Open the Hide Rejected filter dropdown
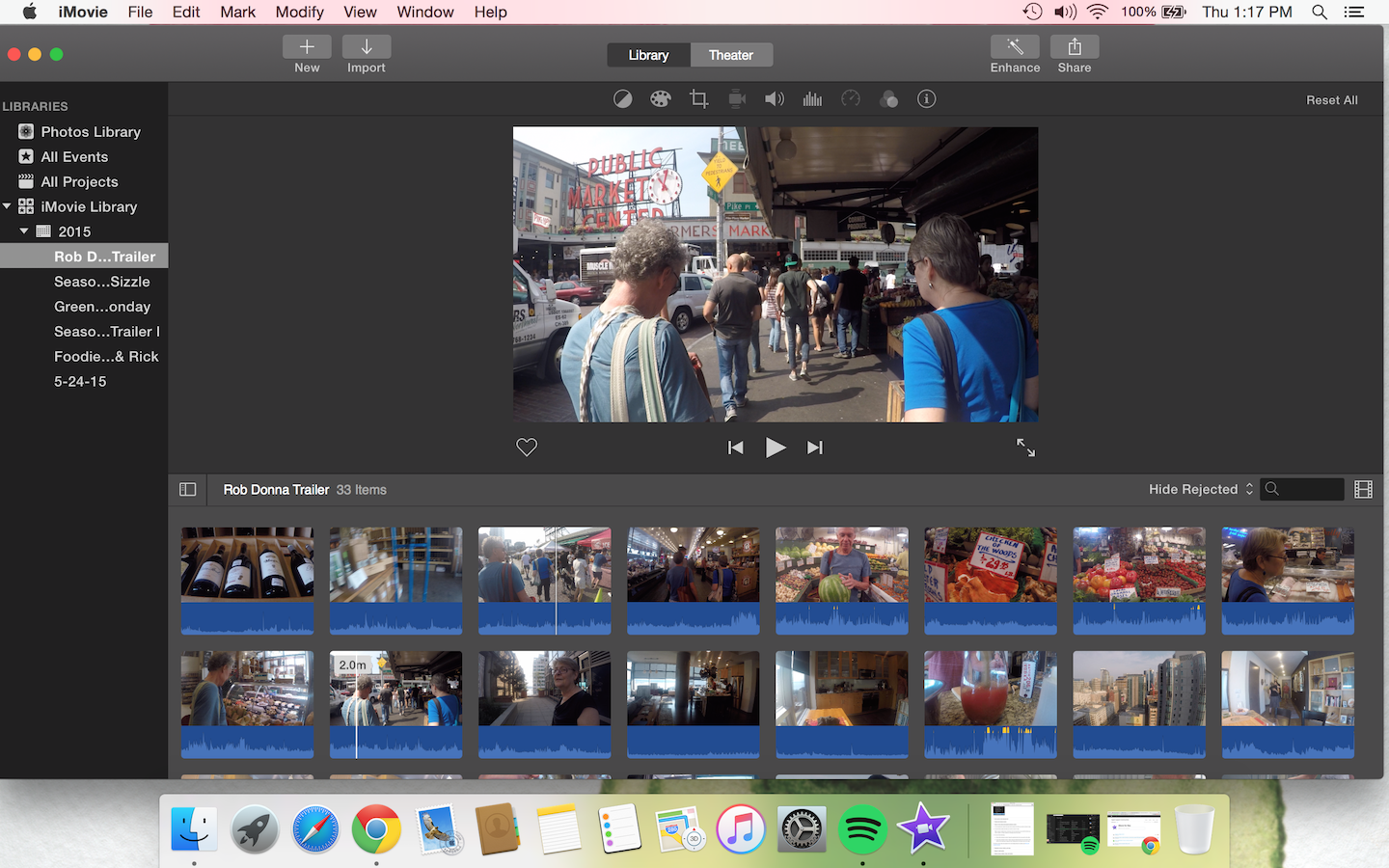 pos(1201,490)
